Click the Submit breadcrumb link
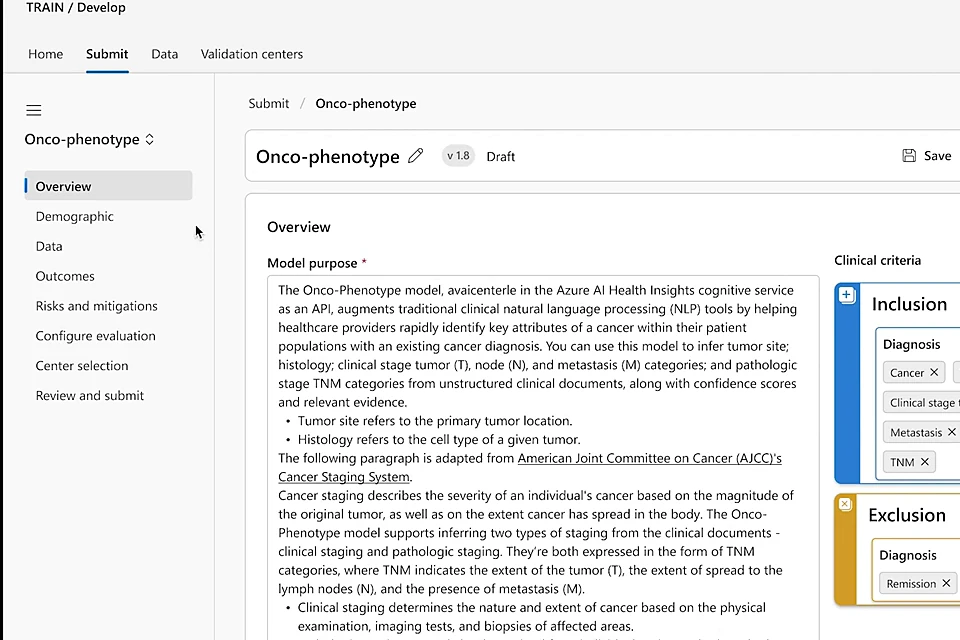 click(x=269, y=104)
